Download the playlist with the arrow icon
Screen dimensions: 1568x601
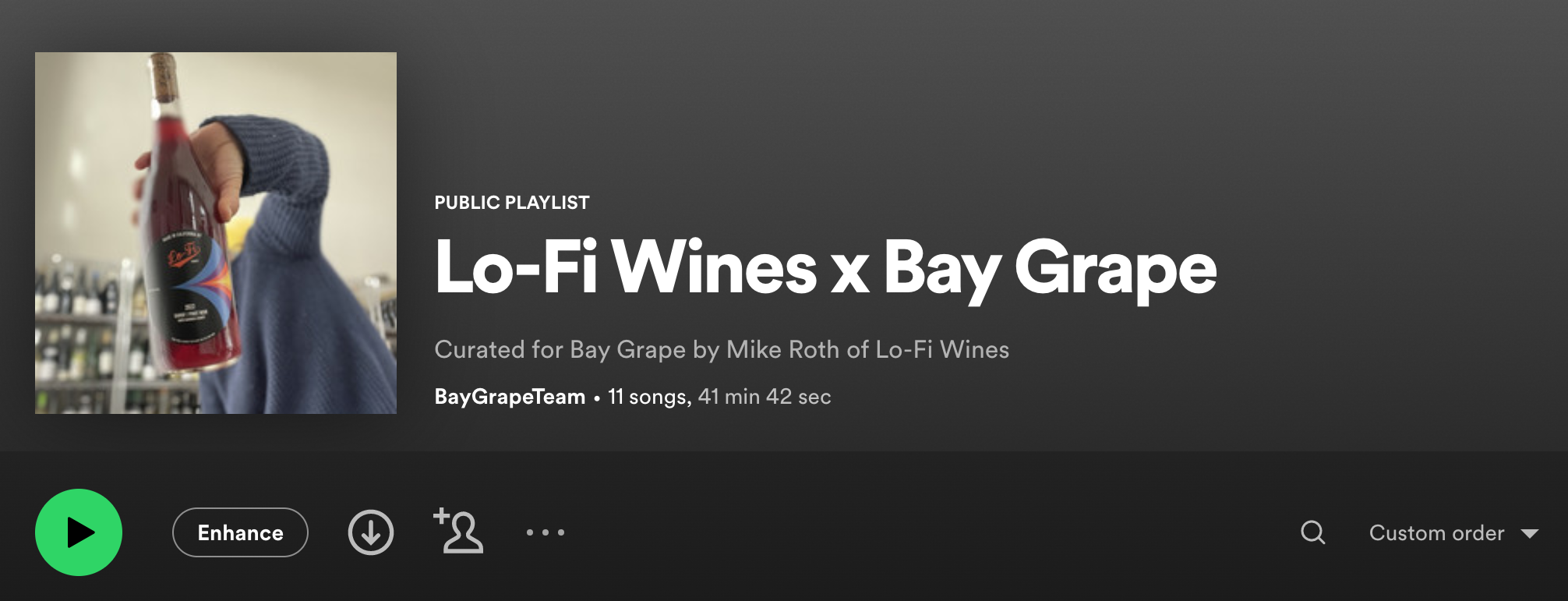tap(371, 532)
